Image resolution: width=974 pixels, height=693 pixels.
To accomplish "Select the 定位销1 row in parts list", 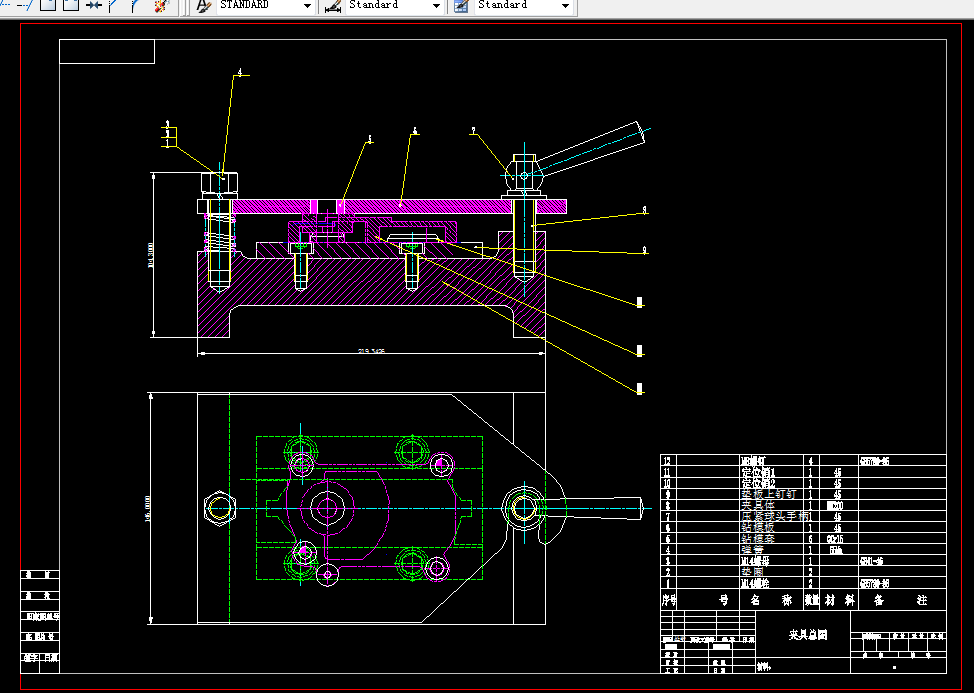I will (x=803, y=472).
